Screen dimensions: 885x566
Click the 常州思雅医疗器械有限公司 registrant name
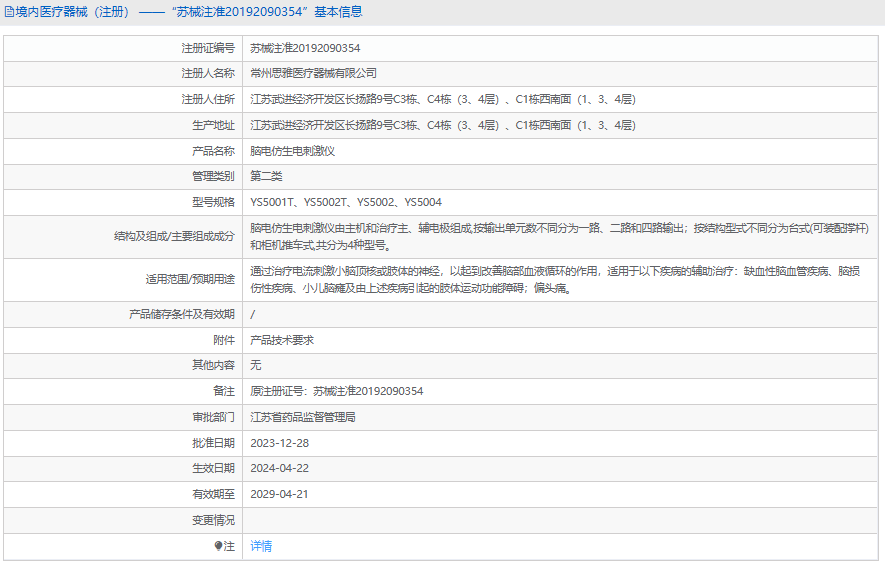[x=313, y=73]
